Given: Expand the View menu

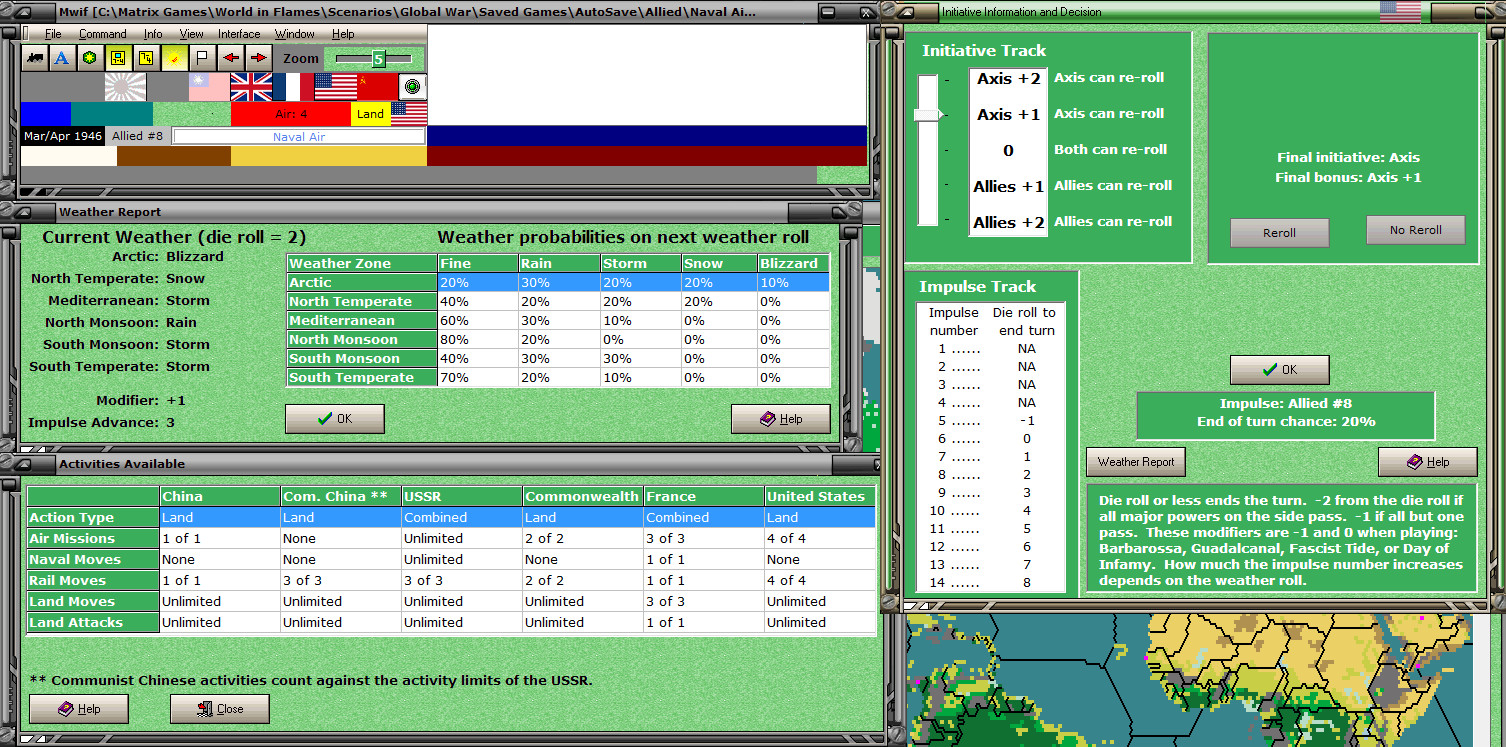Looking at the screenshot, I should (x=191, y=34).
